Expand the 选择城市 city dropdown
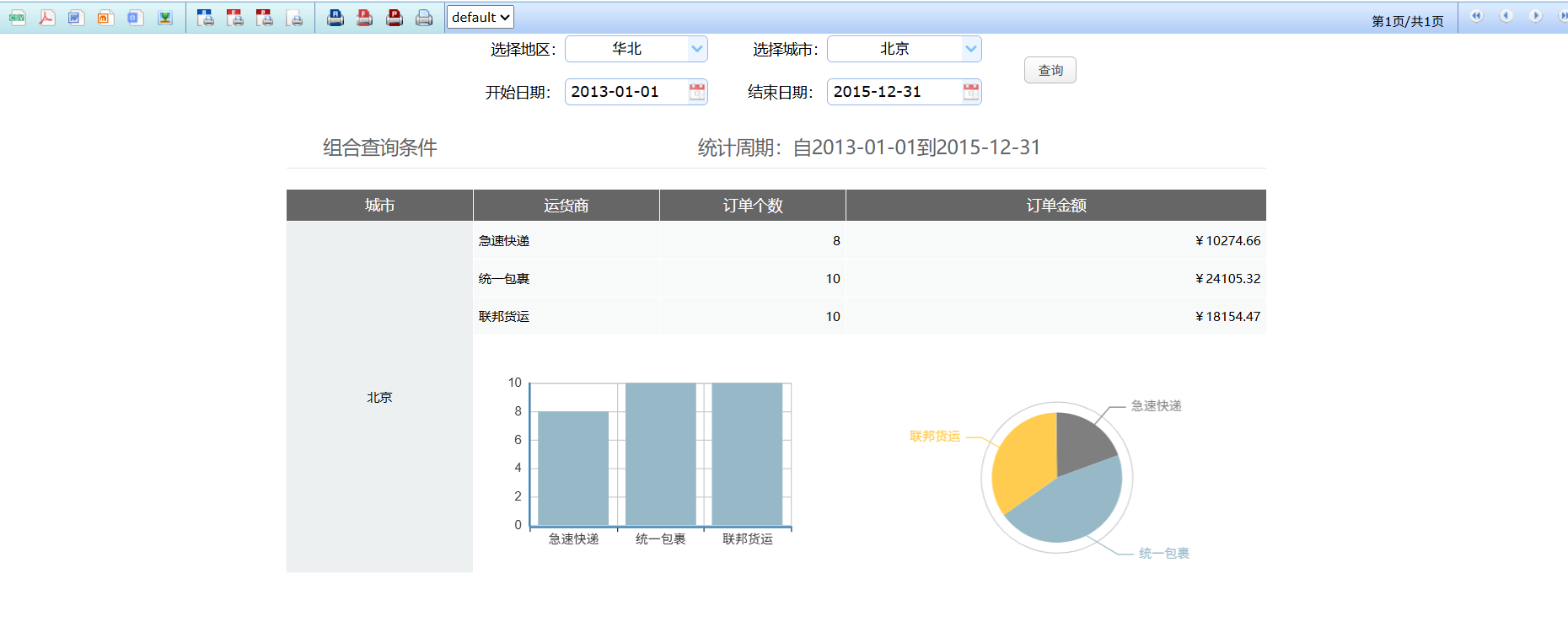Screen dimensions: 1568x643 (x=971, y=49)
